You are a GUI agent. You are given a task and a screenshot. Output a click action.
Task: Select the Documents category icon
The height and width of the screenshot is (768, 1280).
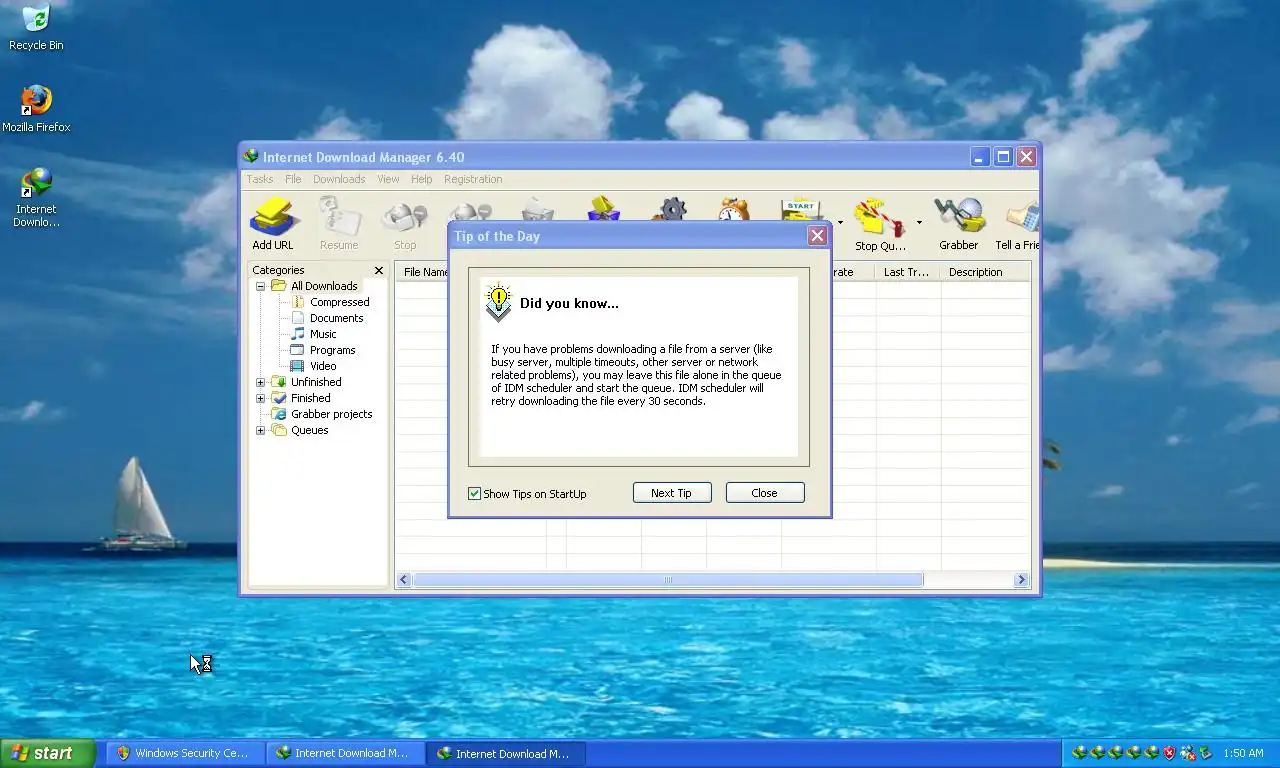pyautogui.click(x=298, y=318)
